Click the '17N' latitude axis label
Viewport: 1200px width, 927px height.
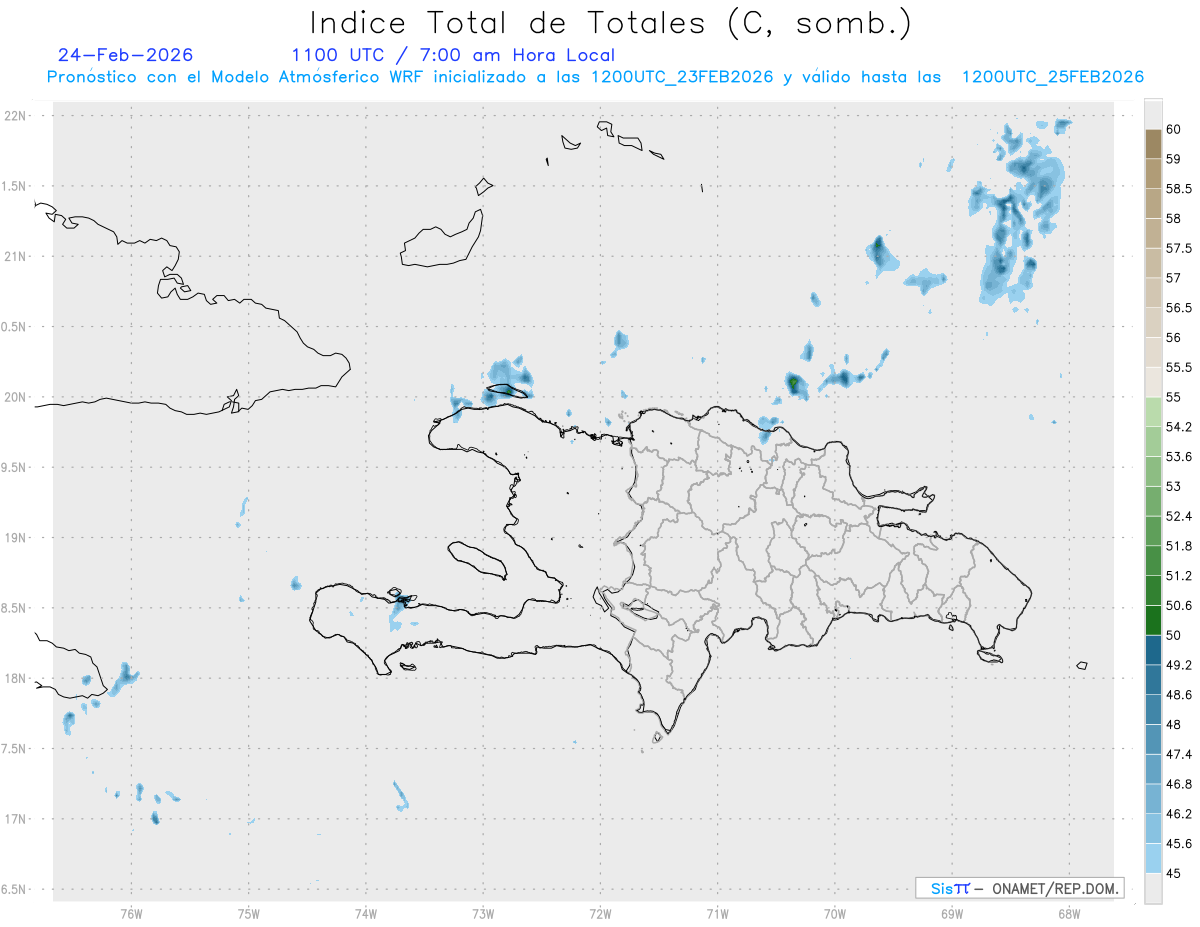(17, 819)
